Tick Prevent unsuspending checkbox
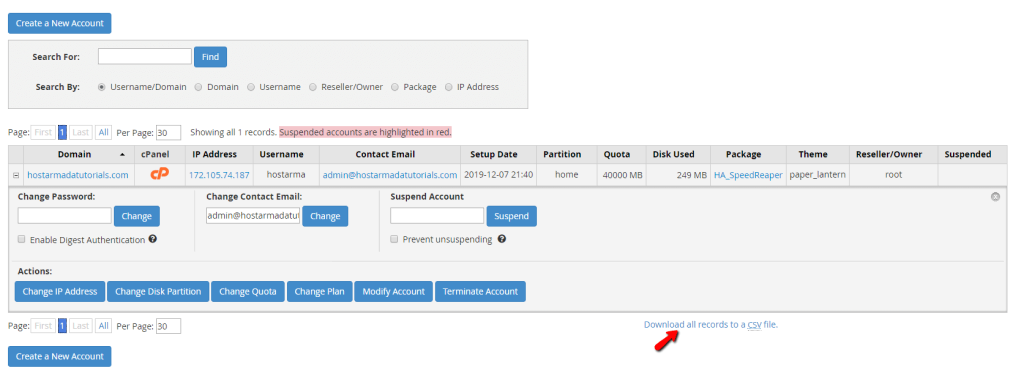Viewport: 1024px width, 387px height. [394, 240]
